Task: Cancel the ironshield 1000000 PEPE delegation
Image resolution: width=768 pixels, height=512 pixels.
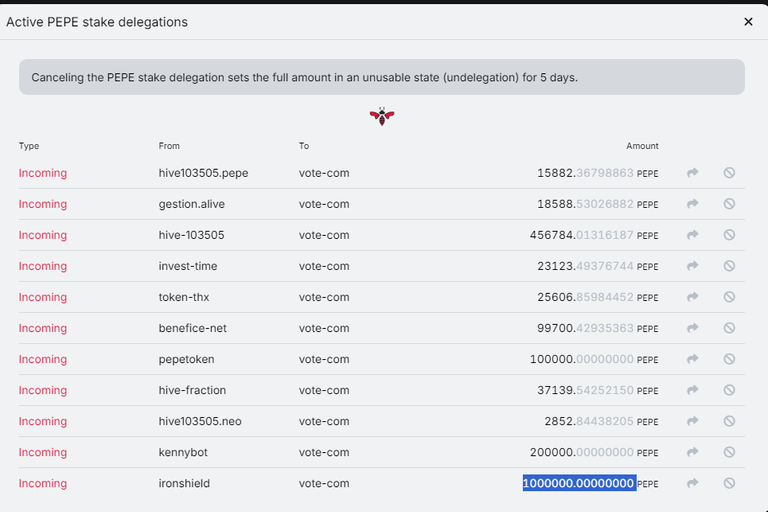Action: pos(729,483)
